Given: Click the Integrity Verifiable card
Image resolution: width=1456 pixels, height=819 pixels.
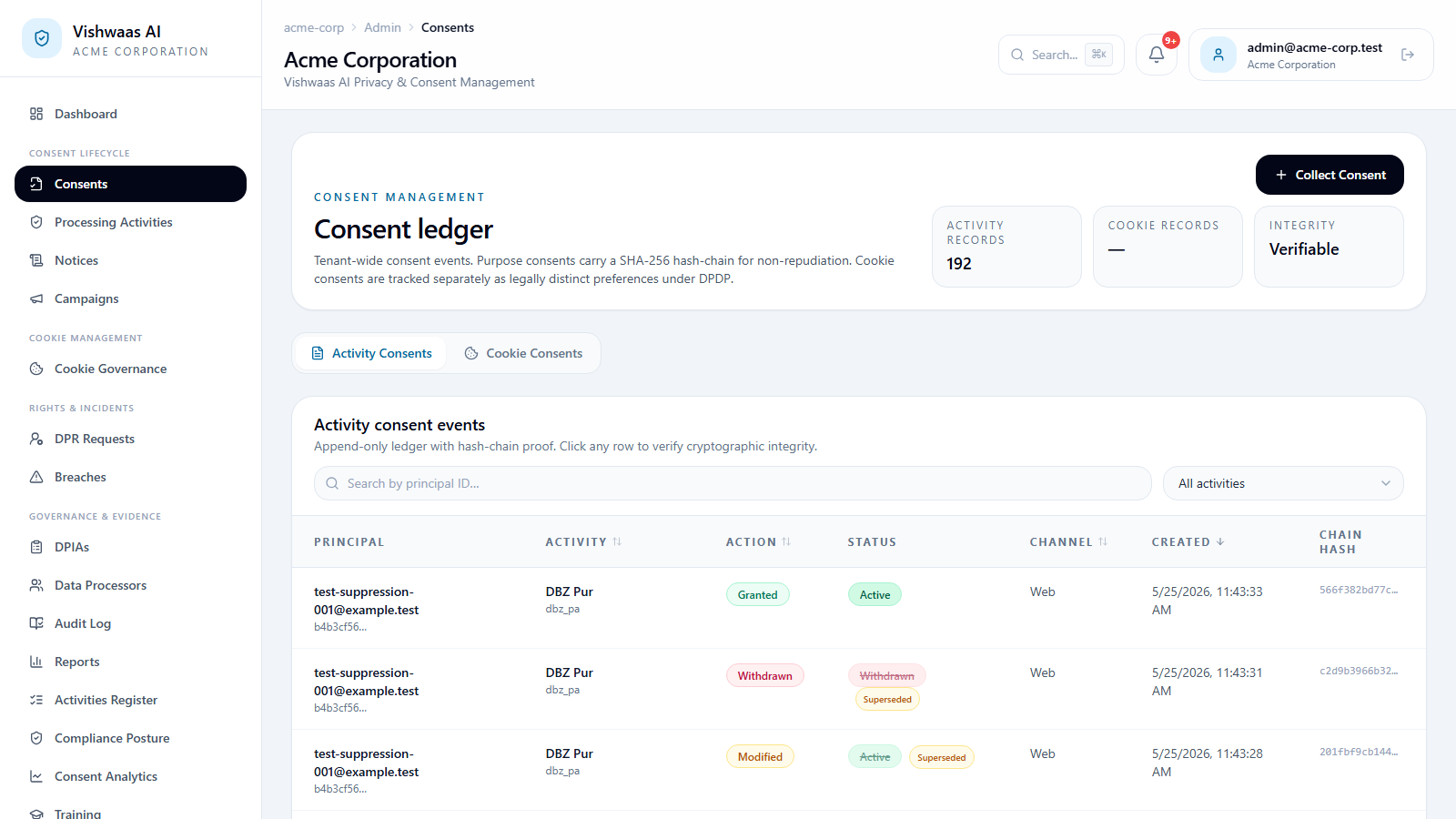Looking at the screenshot, I should tap(1329, 247).
